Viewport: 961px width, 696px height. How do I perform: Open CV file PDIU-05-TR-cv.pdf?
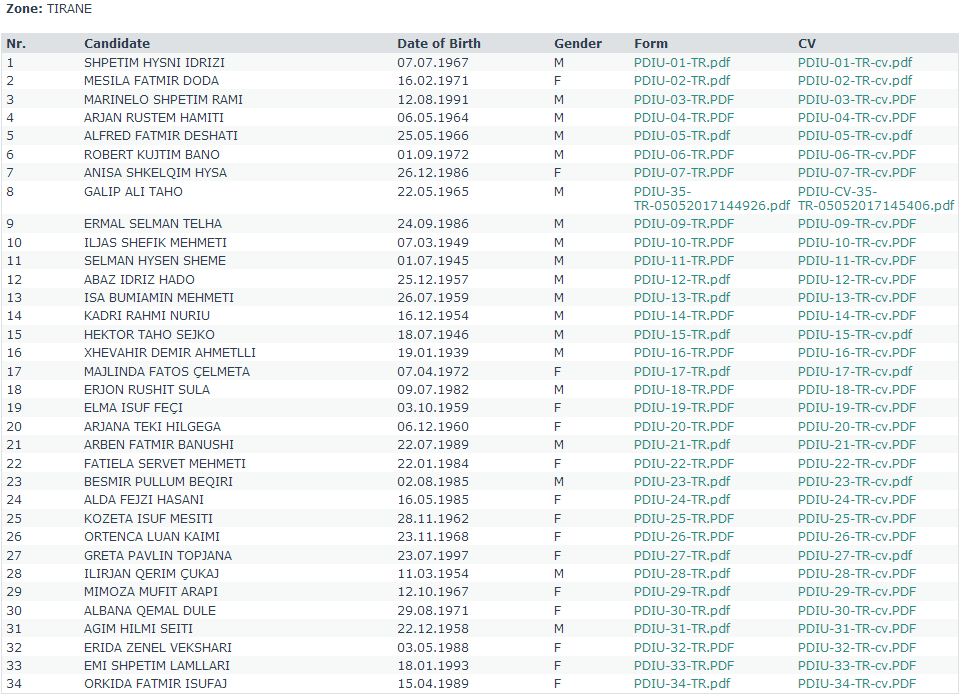click(x=854, y=136)
